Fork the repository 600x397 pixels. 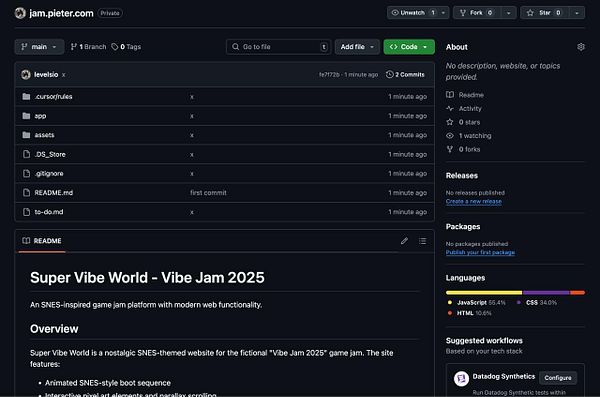(x=477, y=13)
